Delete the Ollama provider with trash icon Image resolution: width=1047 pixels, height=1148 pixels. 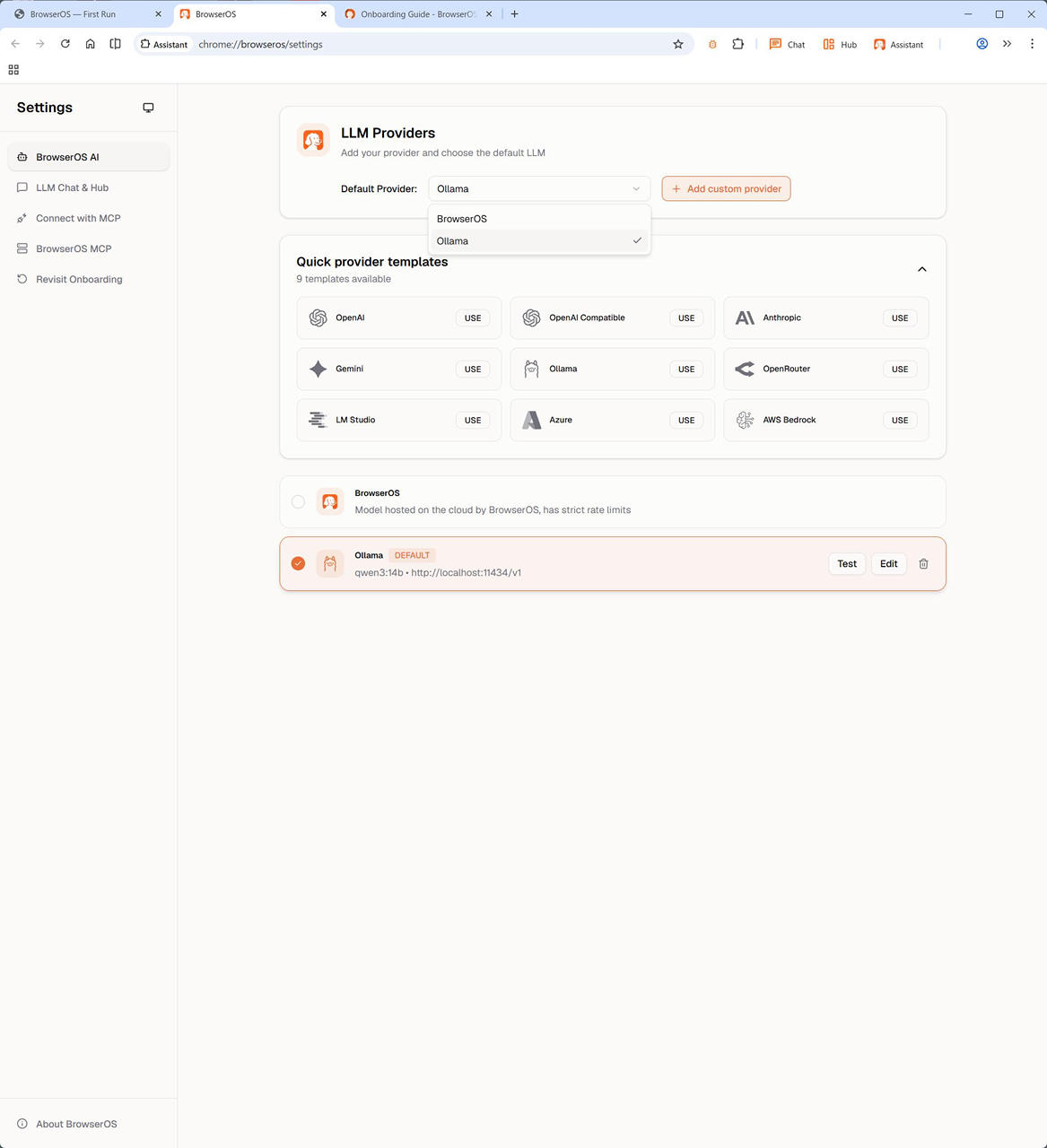pos(923,564)
